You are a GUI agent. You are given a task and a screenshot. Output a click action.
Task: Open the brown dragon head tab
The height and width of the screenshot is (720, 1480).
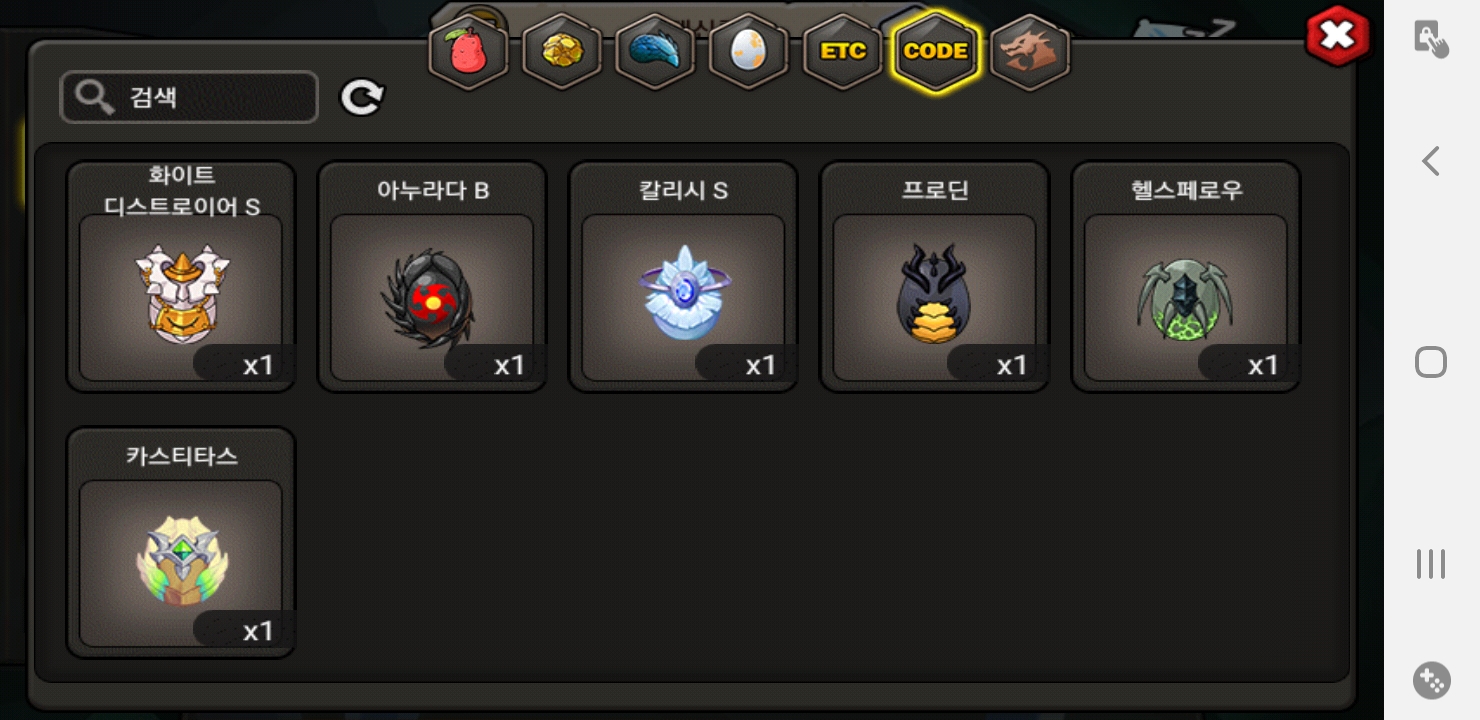1030,52
